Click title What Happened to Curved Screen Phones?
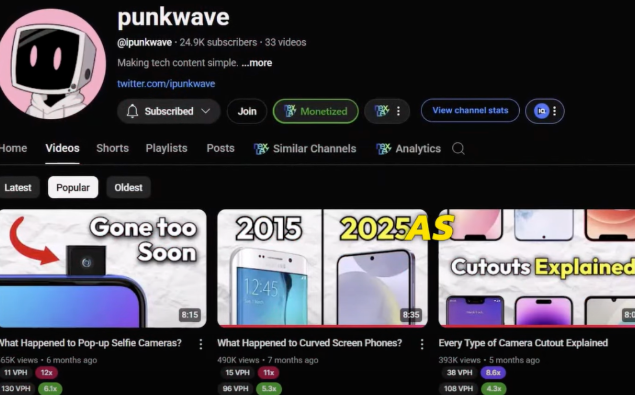 [310, 343]
